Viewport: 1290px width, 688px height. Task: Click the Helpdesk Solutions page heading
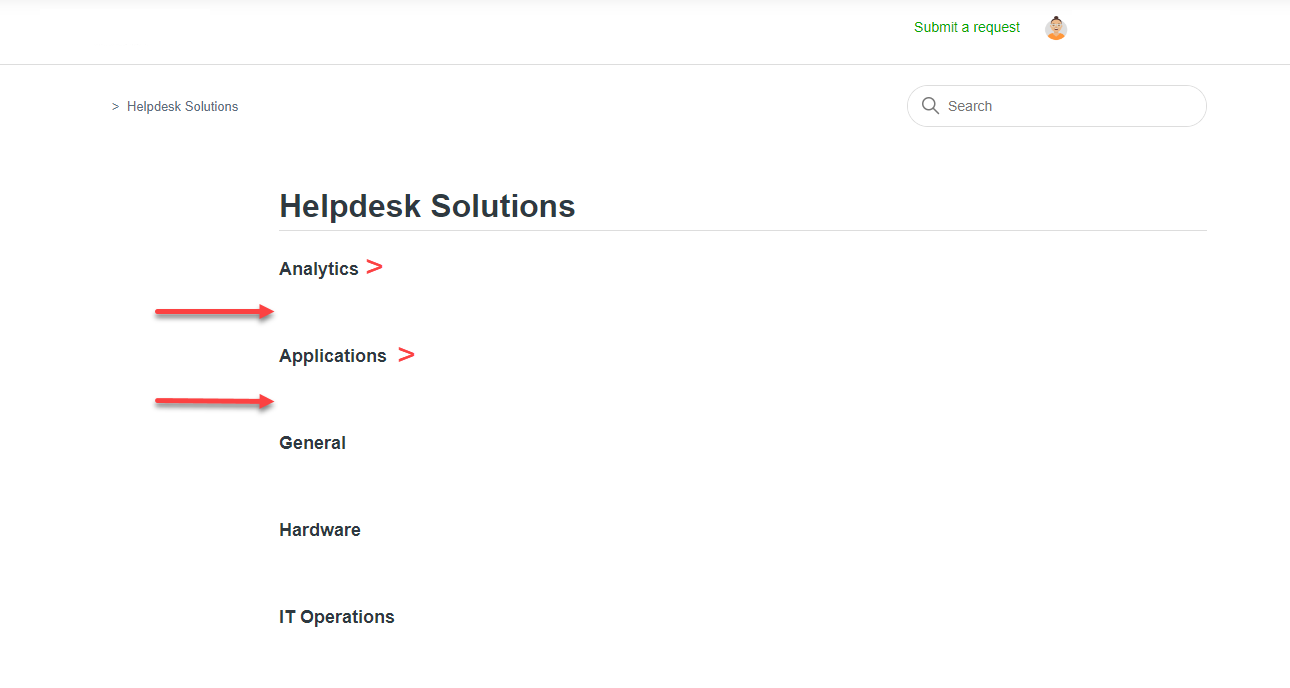(427, 206)
